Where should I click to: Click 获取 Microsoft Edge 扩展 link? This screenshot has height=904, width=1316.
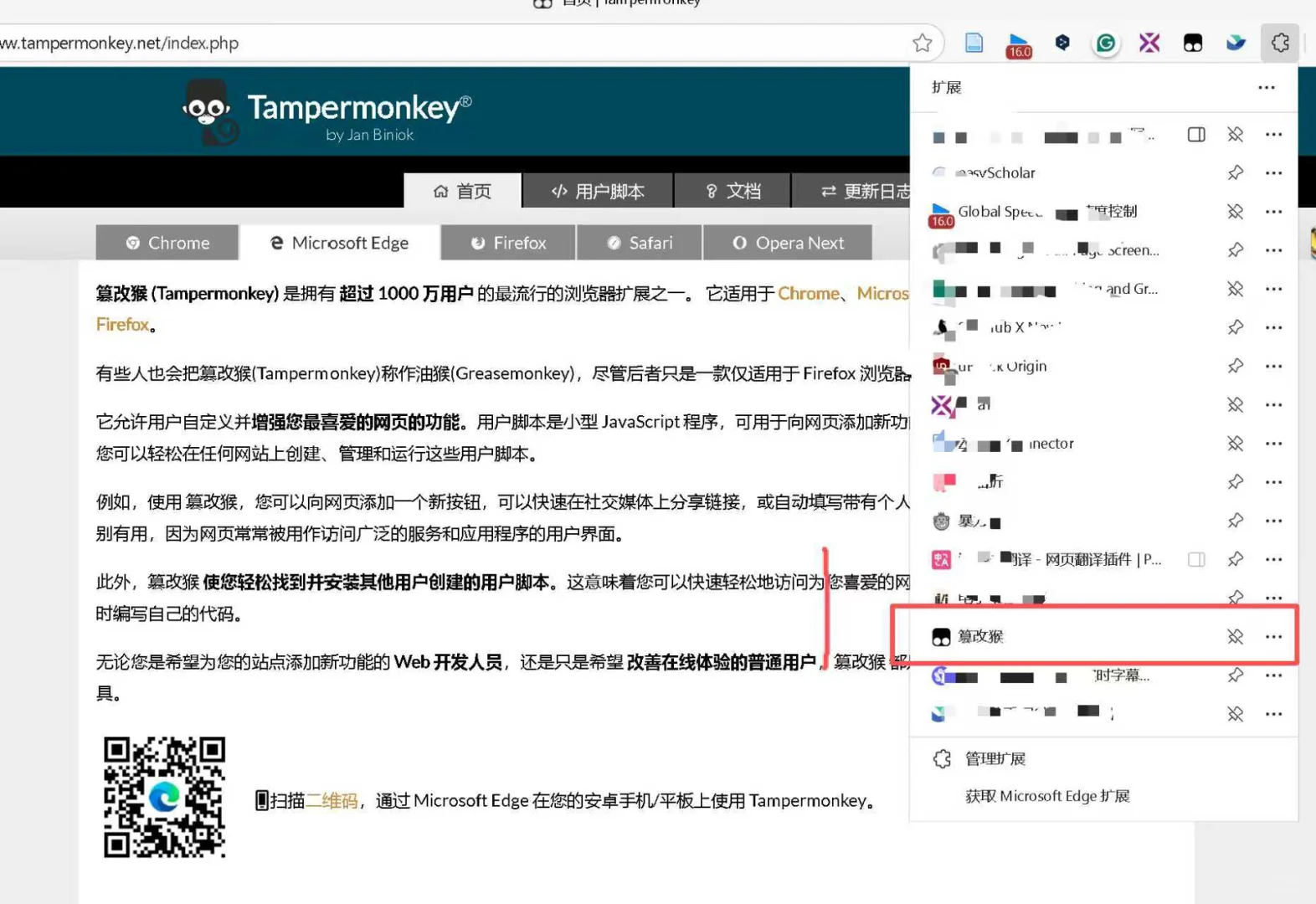(1047, 796)
